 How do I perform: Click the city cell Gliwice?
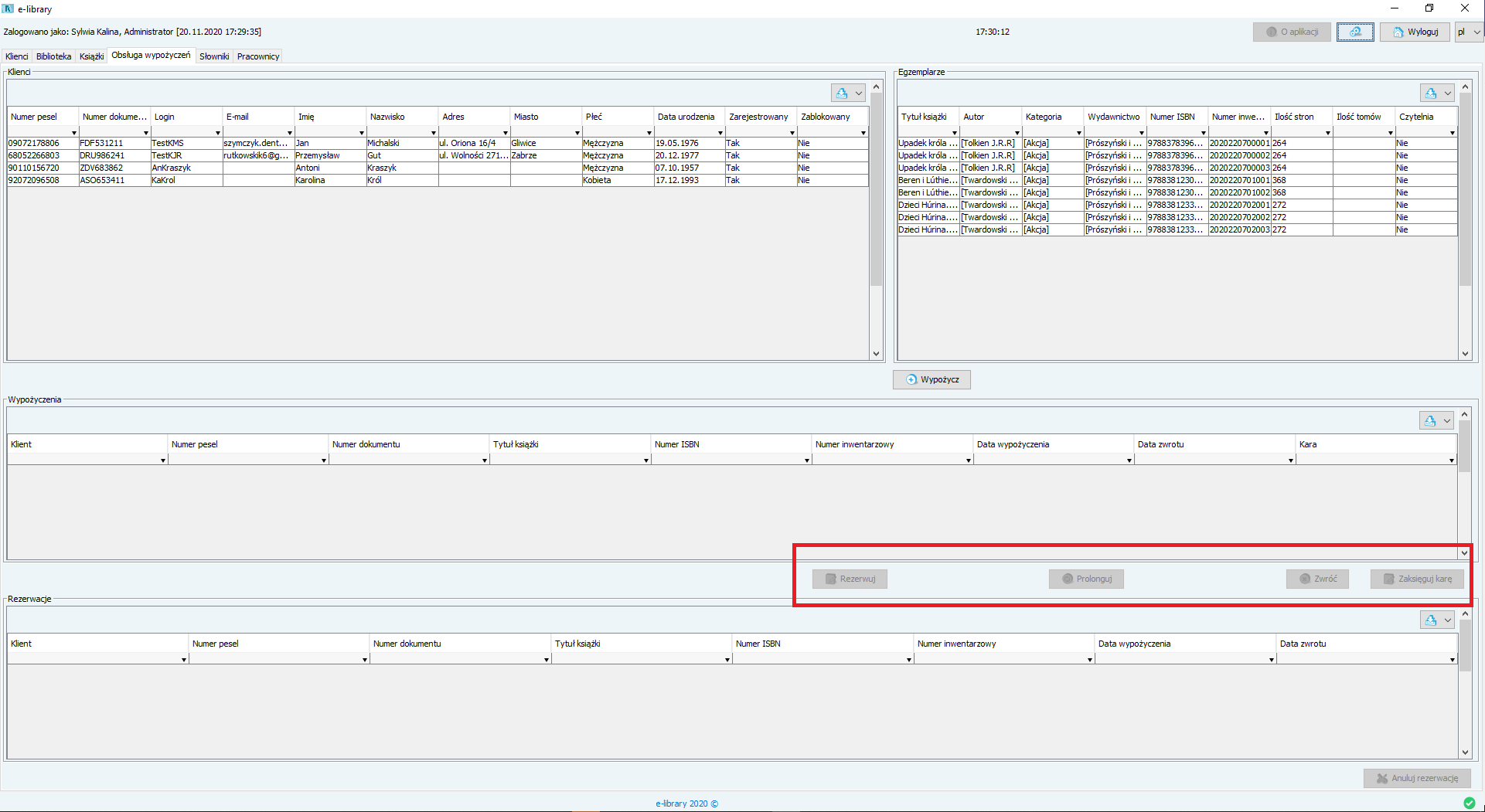(546, 143)
